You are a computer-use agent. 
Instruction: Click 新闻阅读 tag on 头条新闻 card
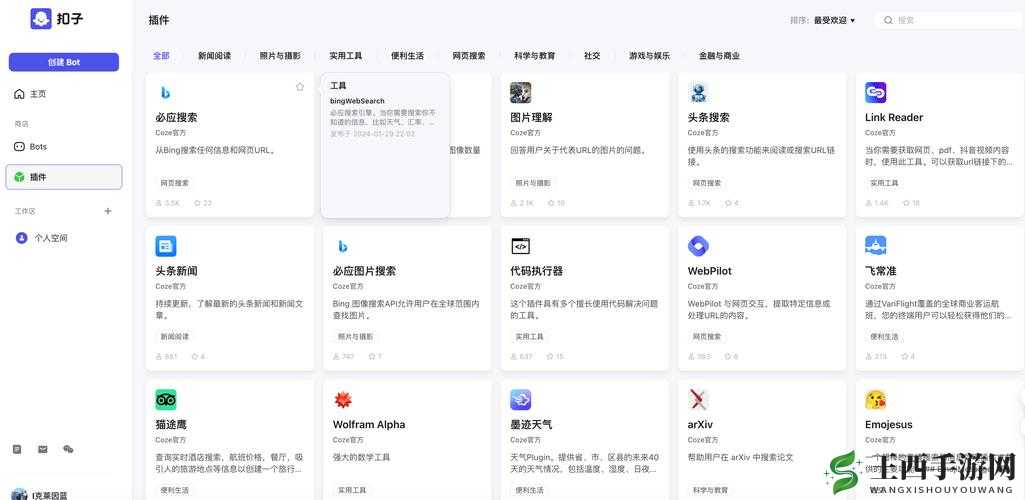click(x=175, y=337)
